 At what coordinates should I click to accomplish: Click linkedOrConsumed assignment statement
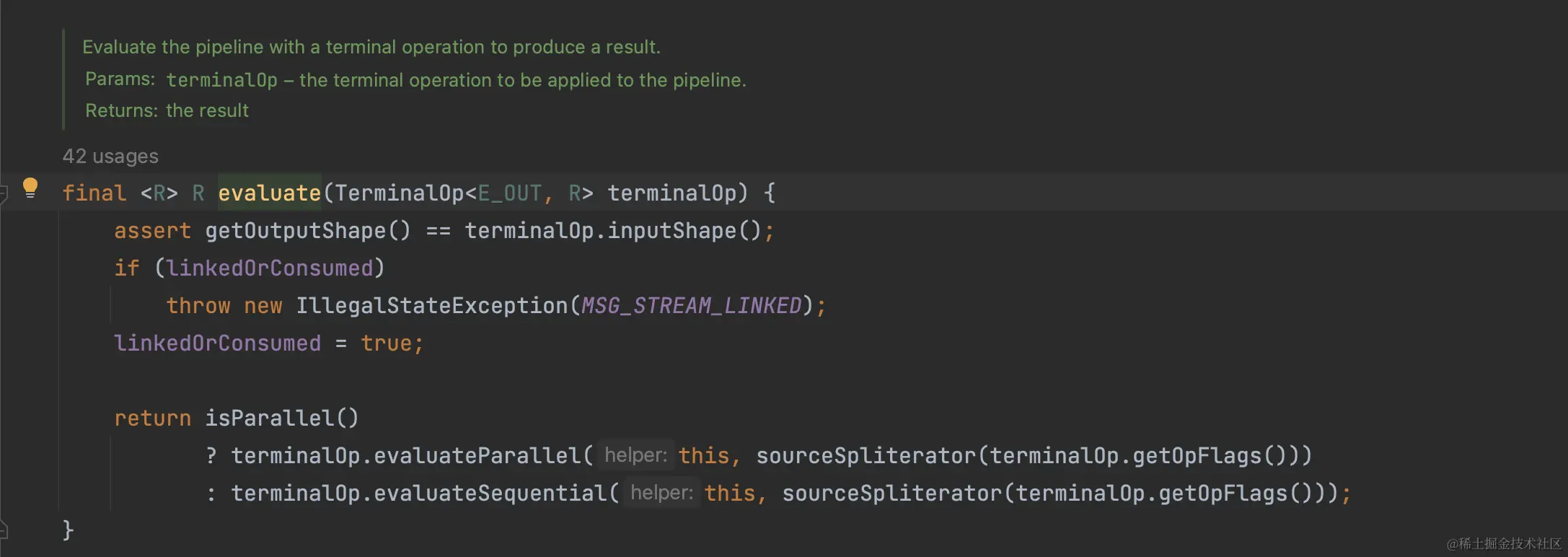point(268,343)
